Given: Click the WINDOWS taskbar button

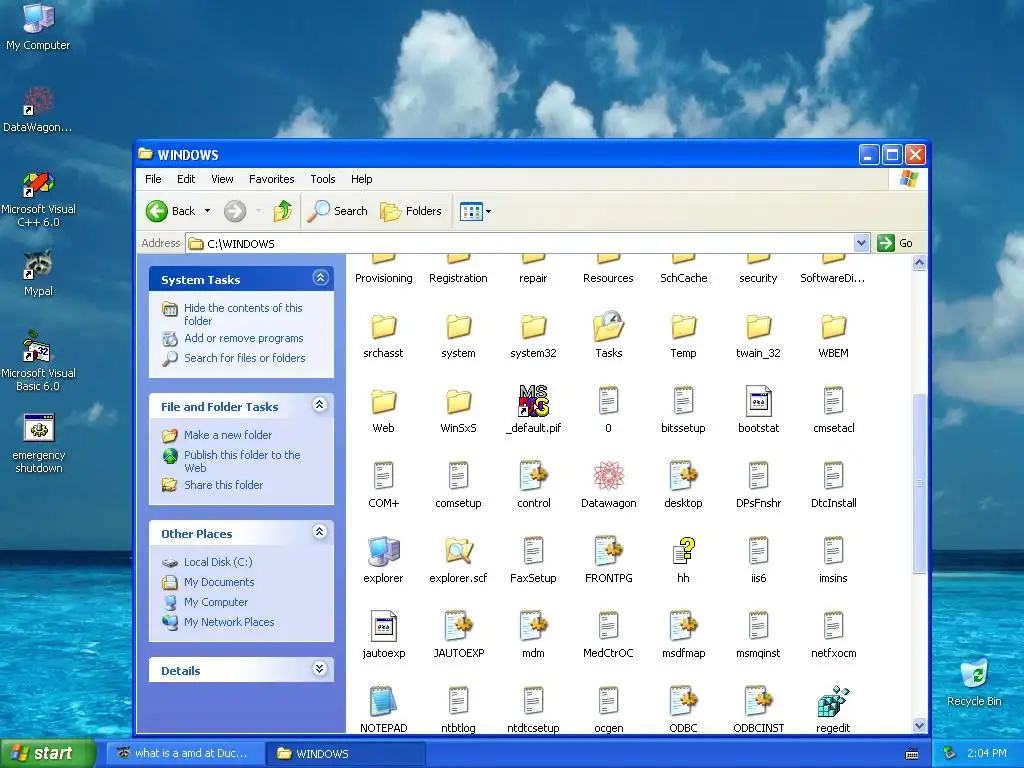Looking at the screenshot, I should coord(346,753).
